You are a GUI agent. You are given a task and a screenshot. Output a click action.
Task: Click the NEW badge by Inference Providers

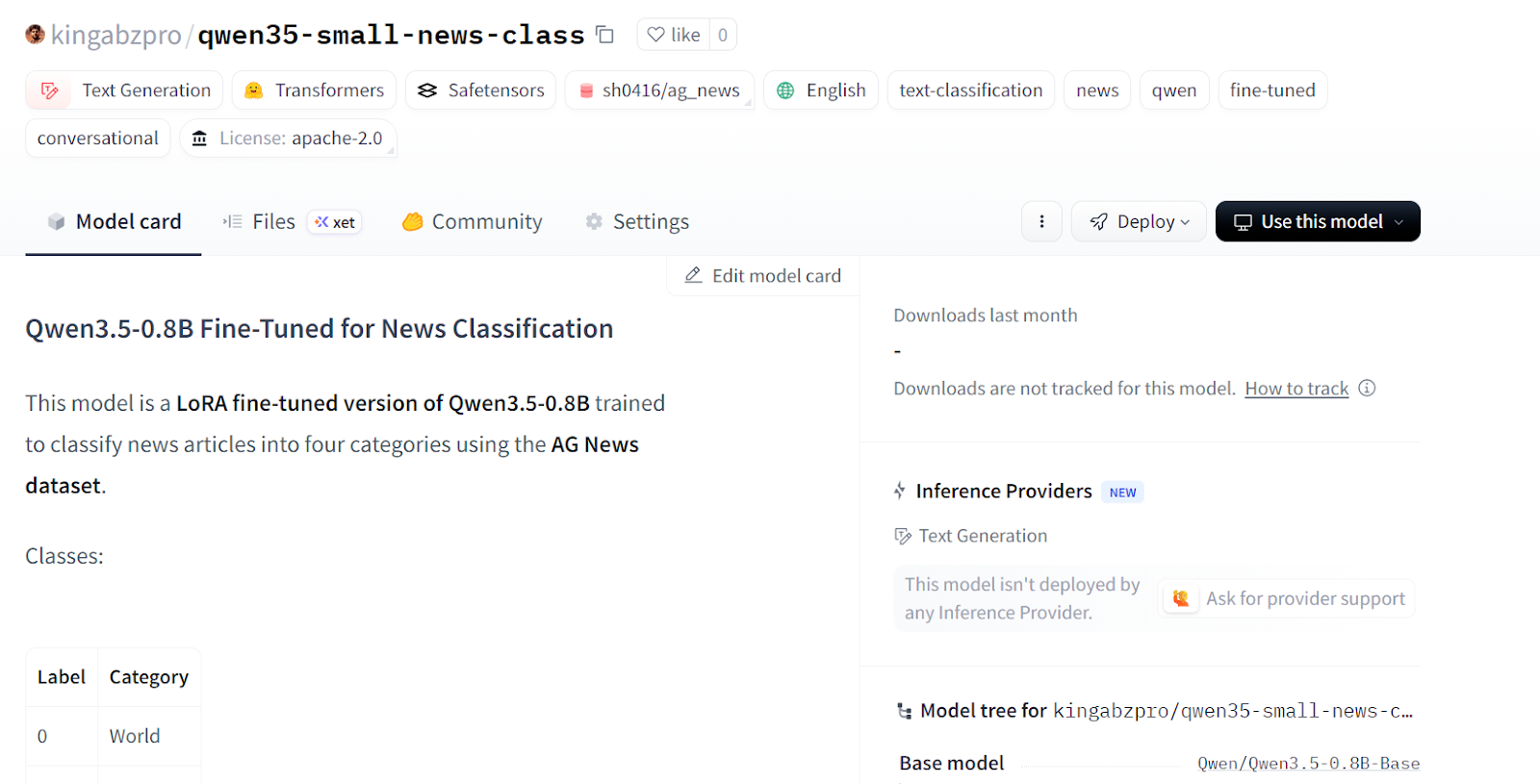(x=1122, y=493)
